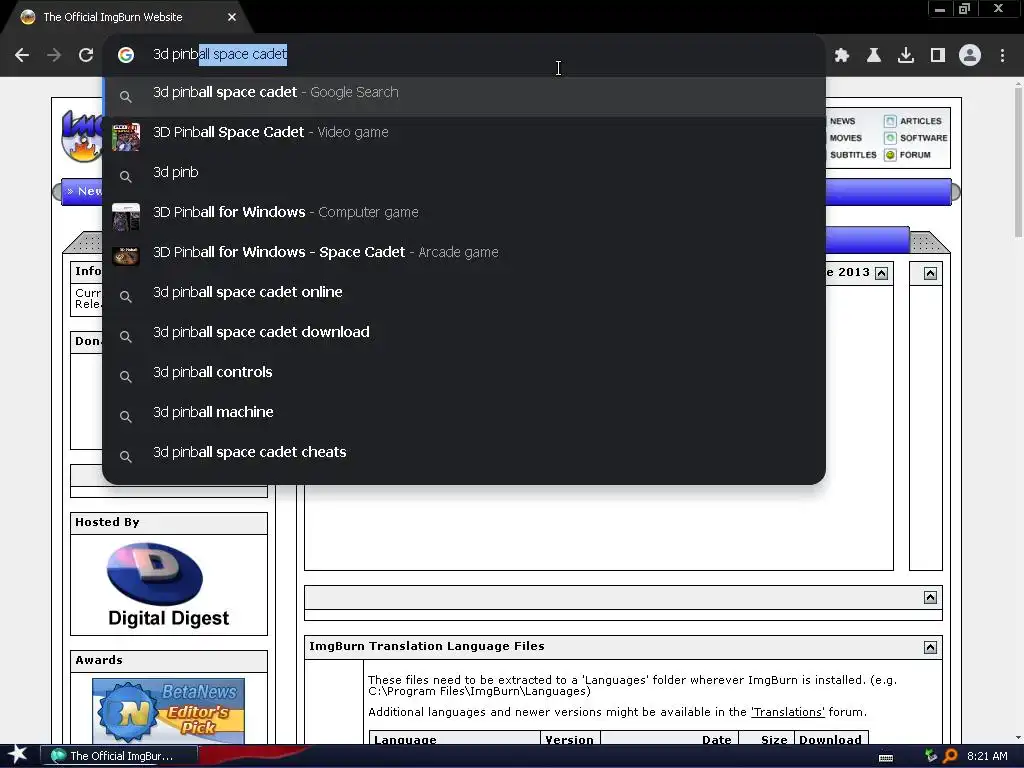Click the ARTICLES icon
1024x768 pixels.
click(890, 121)
